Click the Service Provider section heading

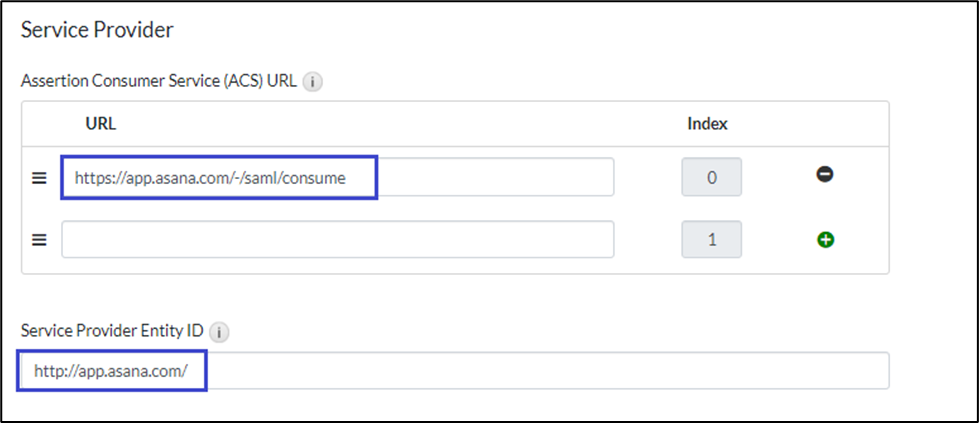[97, 30]
